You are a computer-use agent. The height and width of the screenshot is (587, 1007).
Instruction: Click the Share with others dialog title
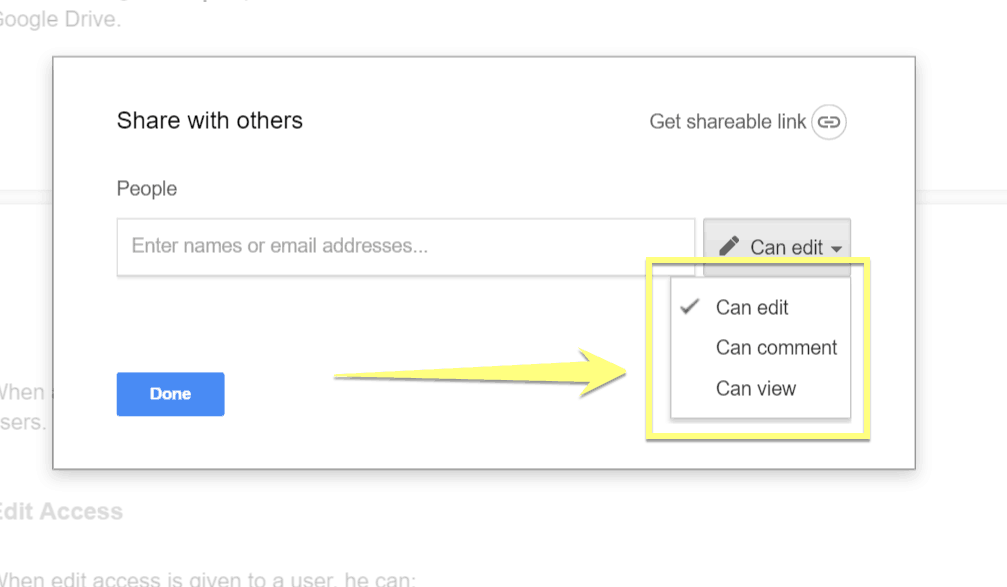pyautogui.click(x=209, y=120)
